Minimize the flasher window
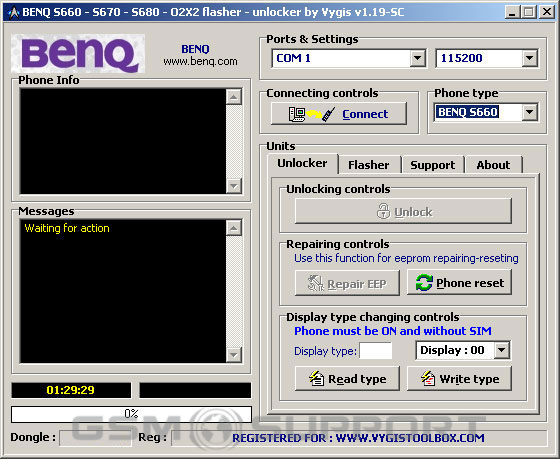560x459 pixels. tap(512, 12)
